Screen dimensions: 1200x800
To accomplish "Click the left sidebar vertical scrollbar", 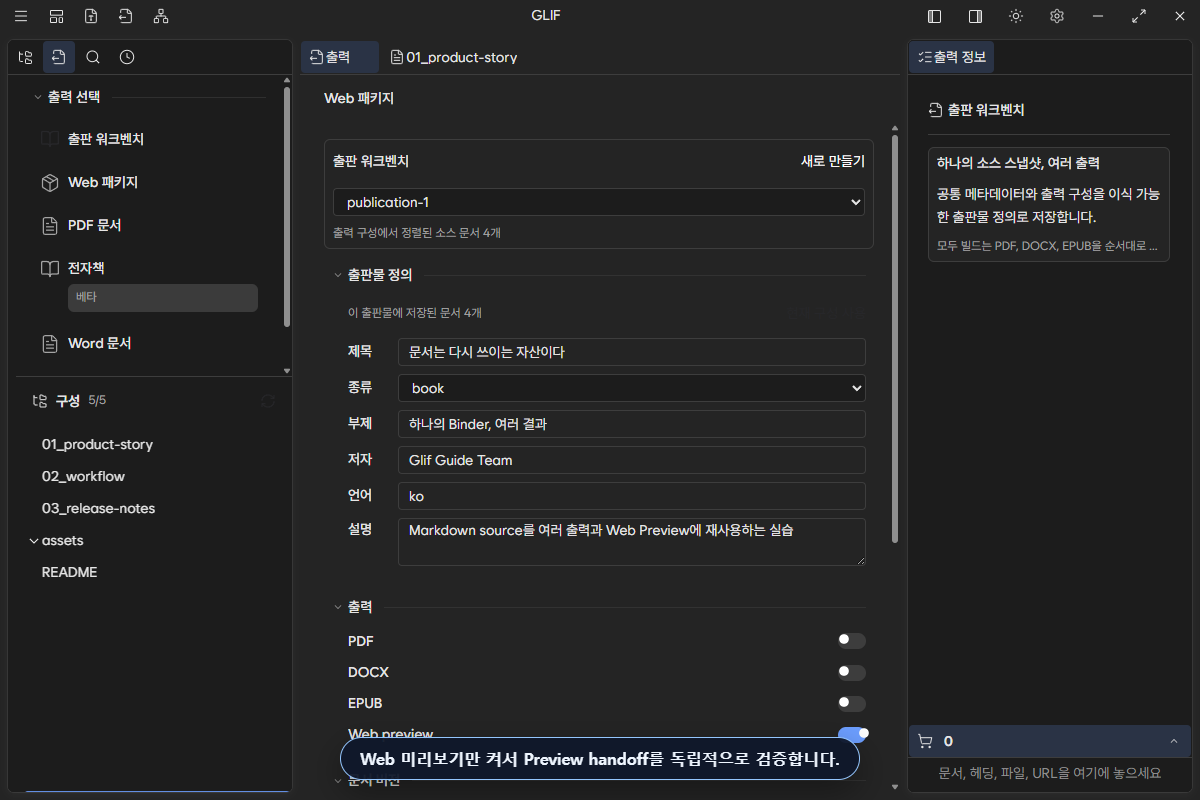I will point(288,207).
